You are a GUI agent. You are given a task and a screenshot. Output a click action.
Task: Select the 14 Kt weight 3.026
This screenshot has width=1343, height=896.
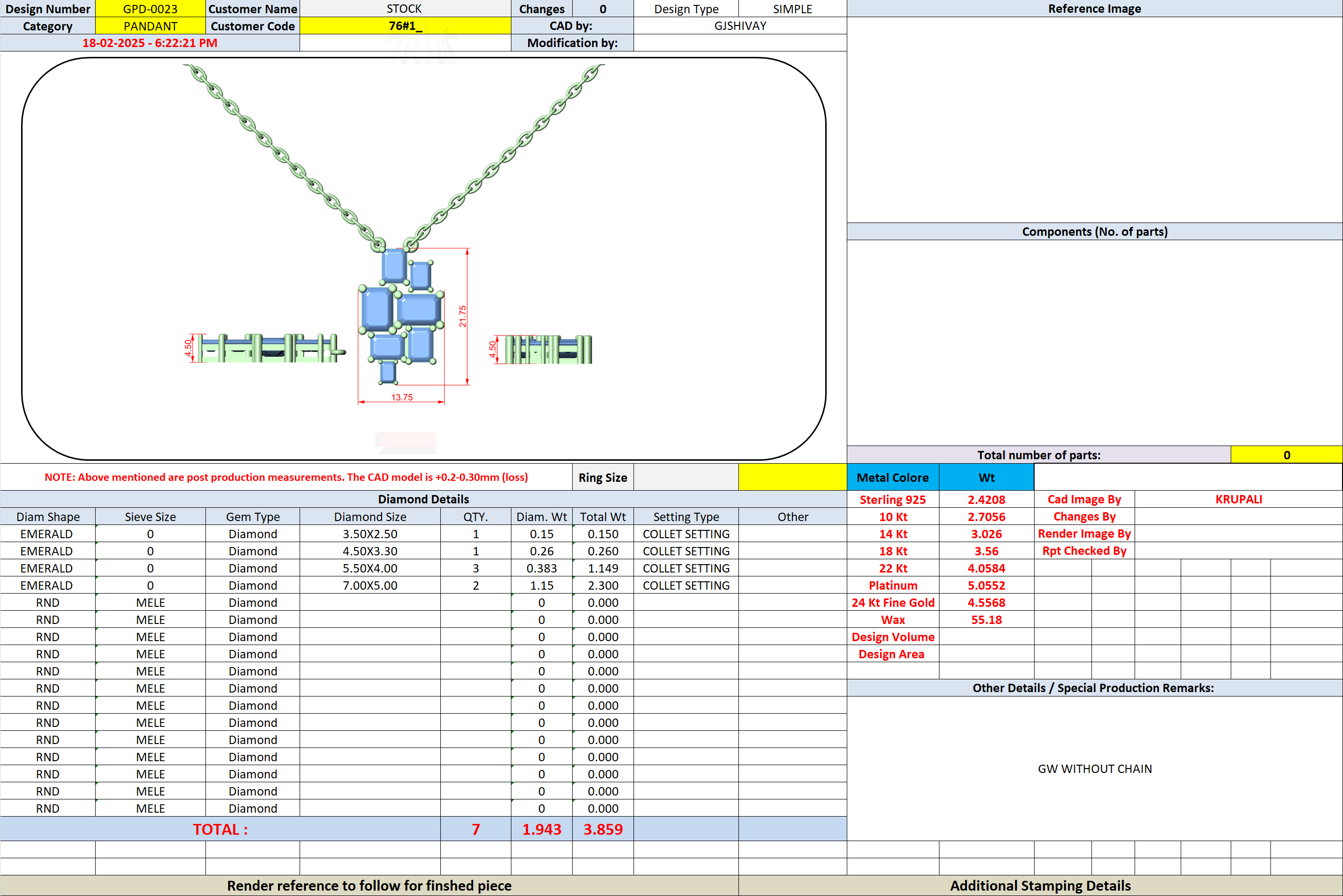[x=987, y=534]
